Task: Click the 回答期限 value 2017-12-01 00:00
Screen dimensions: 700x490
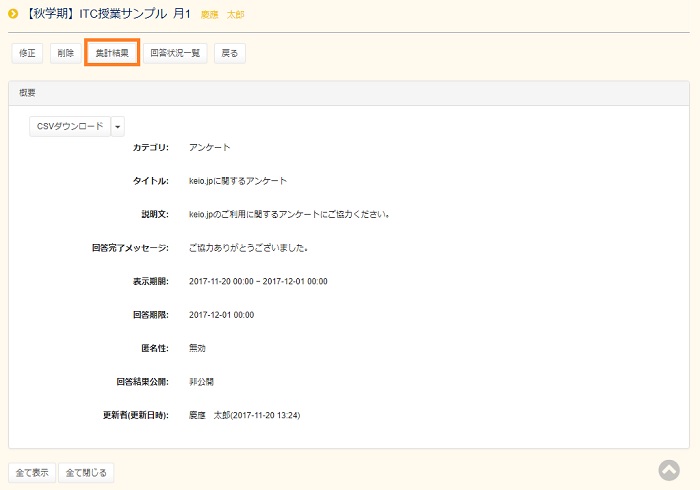Action: [221, 315]
